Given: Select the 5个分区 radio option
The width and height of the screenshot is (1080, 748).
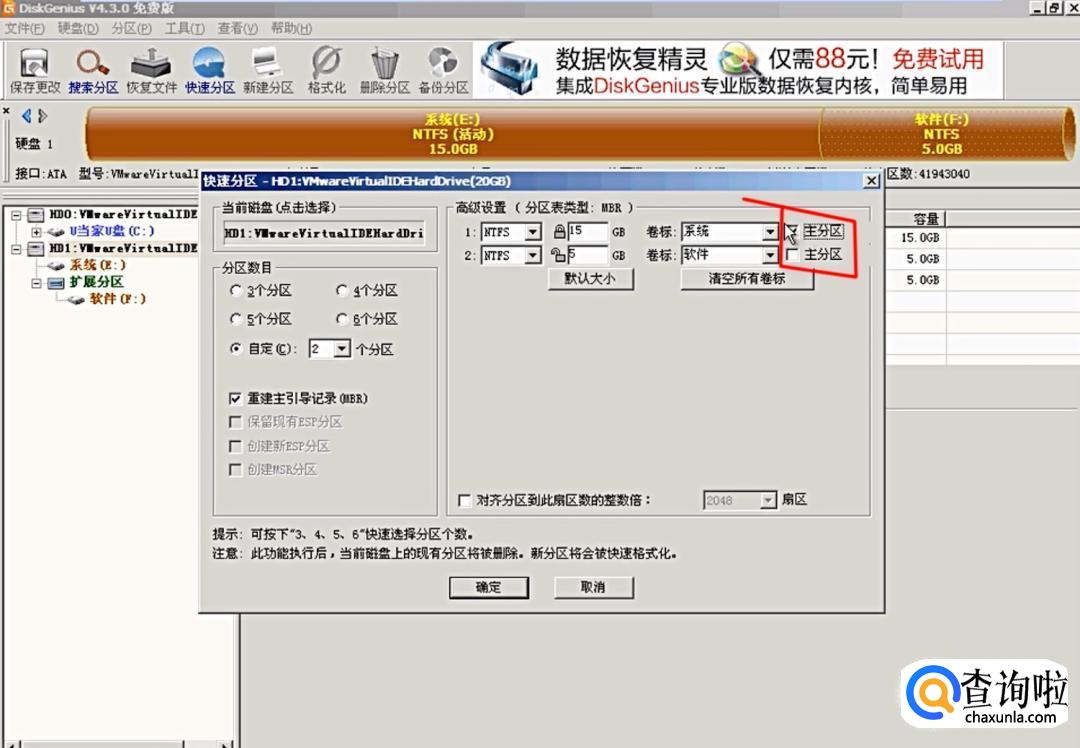Looking at the screenshot, I should click(236, 319).
